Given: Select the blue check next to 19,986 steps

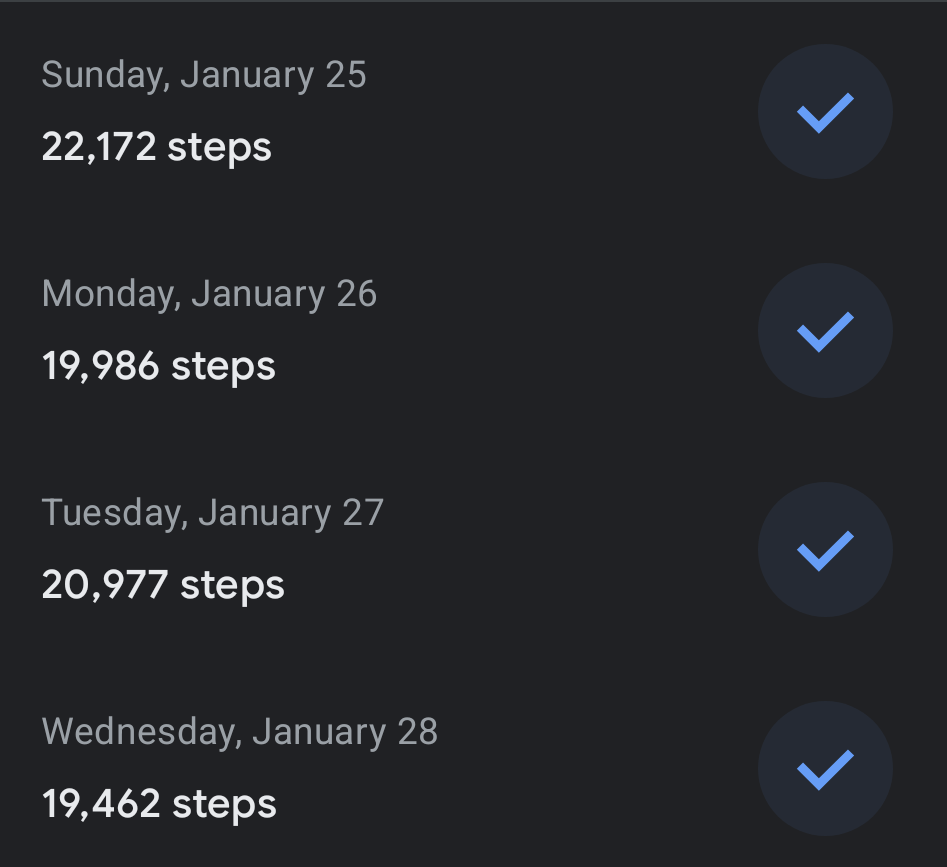Looking at the screenshot, I should tap(825, 331).
